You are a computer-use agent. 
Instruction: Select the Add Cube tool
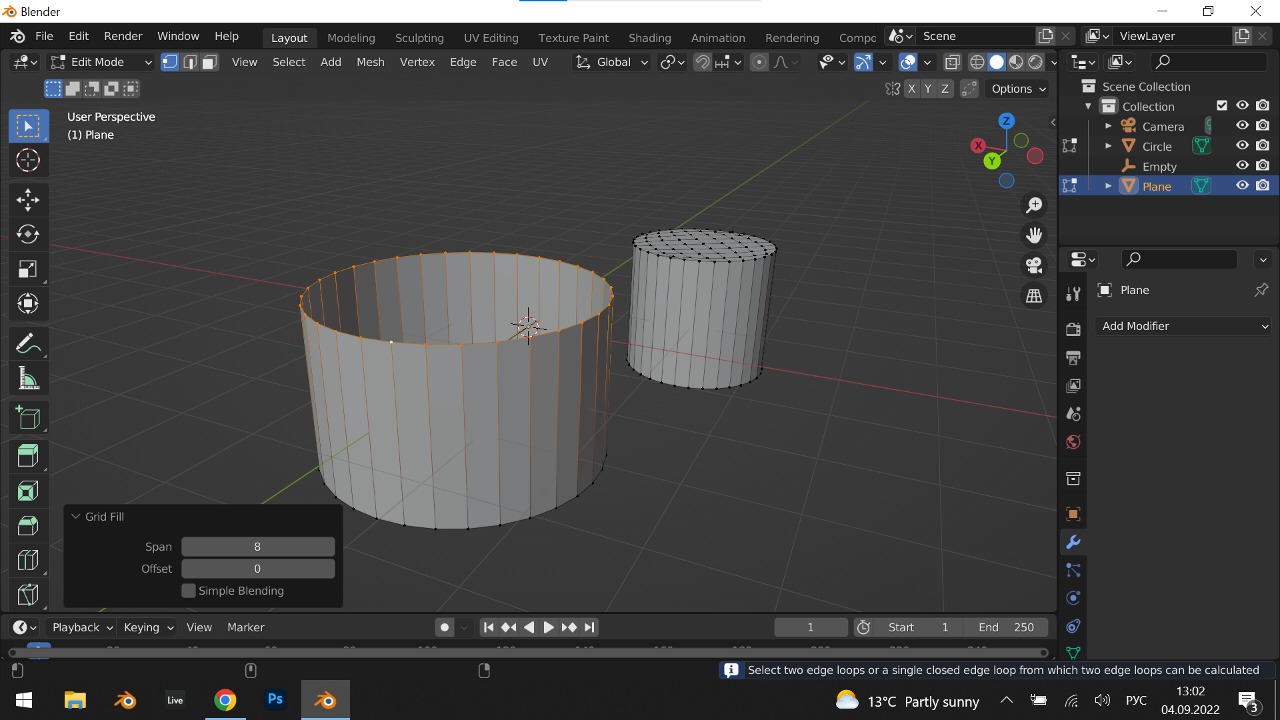(28, 418)
